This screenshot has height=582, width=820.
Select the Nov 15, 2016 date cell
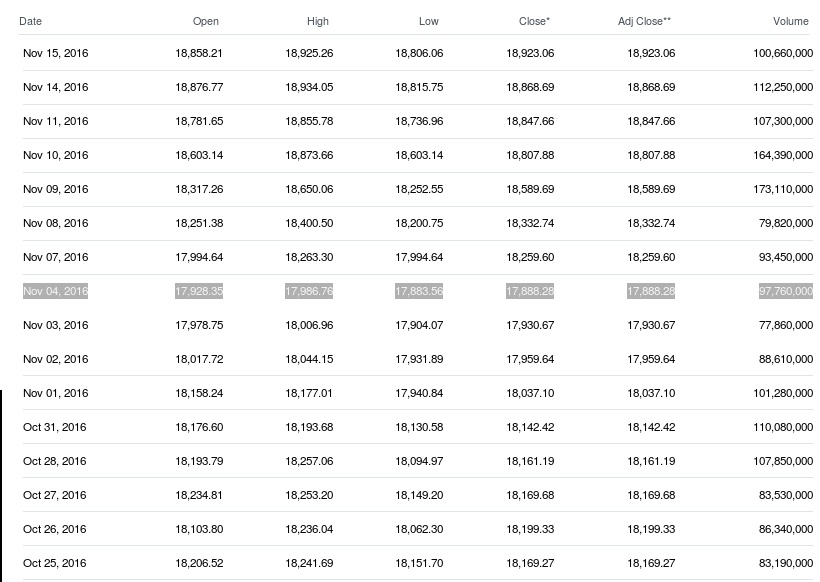pos(56,53)
